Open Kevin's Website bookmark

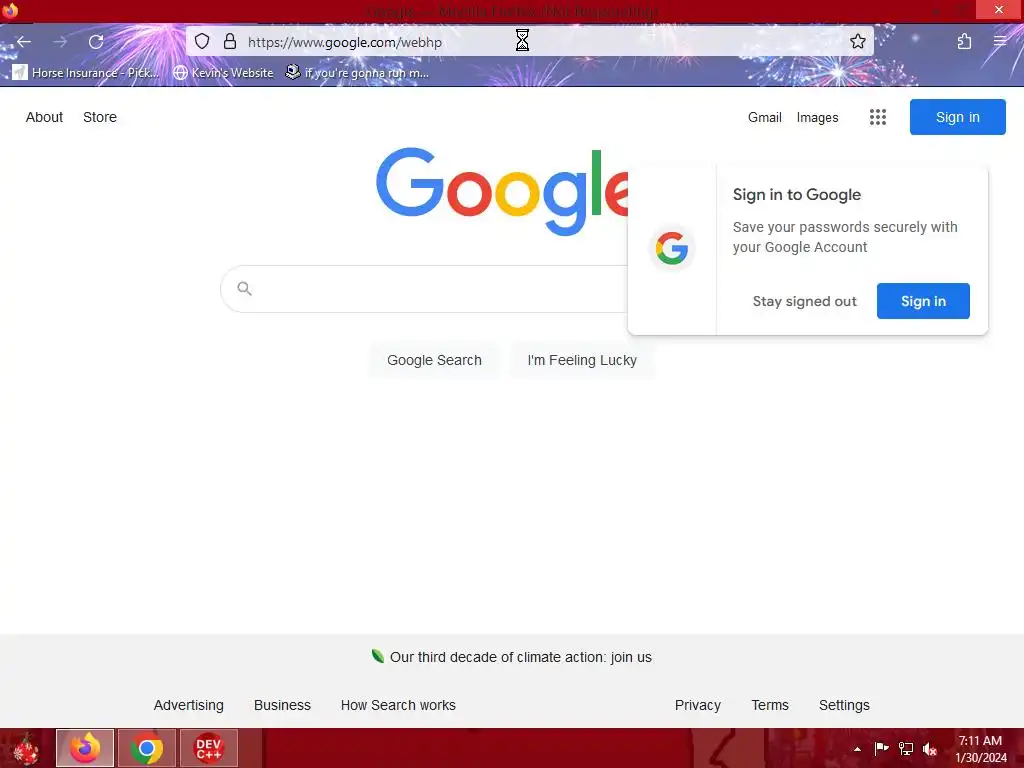click(x=223, y=72)
